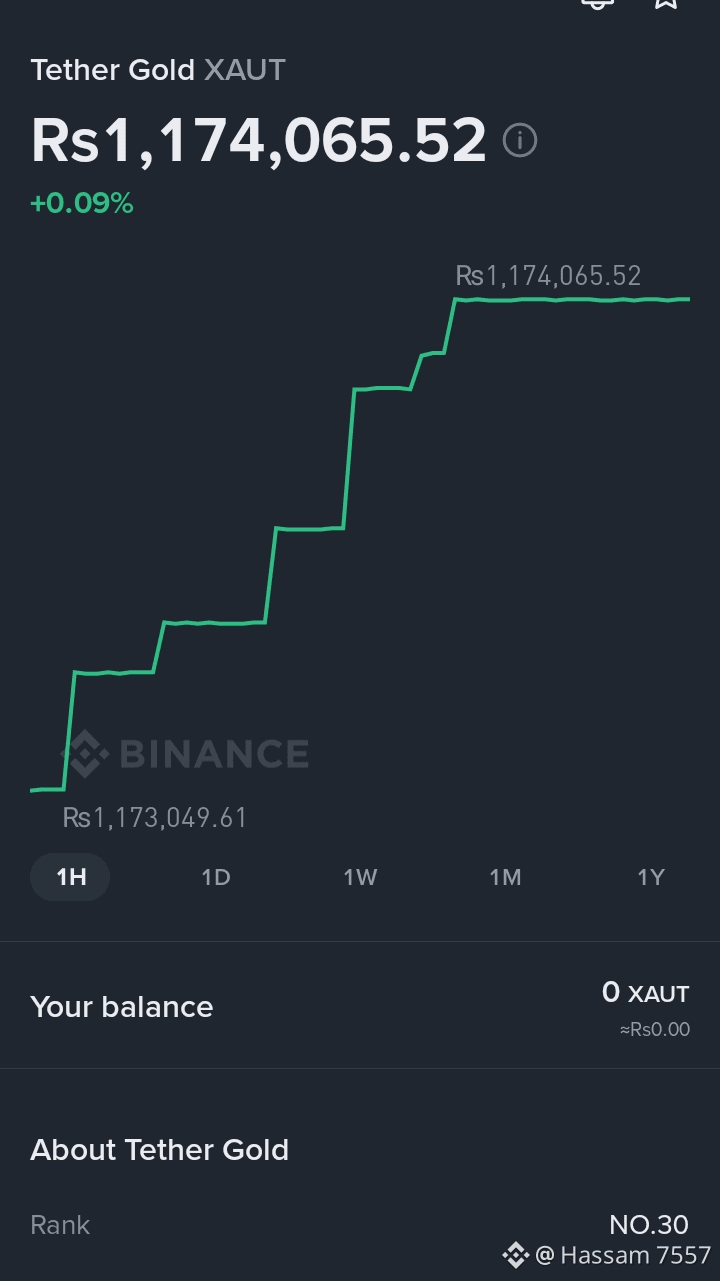The height and width of the screenshot is (1281, 720).
Task: Tap the Rank NO.30 value
Action: click(649, 1225)
